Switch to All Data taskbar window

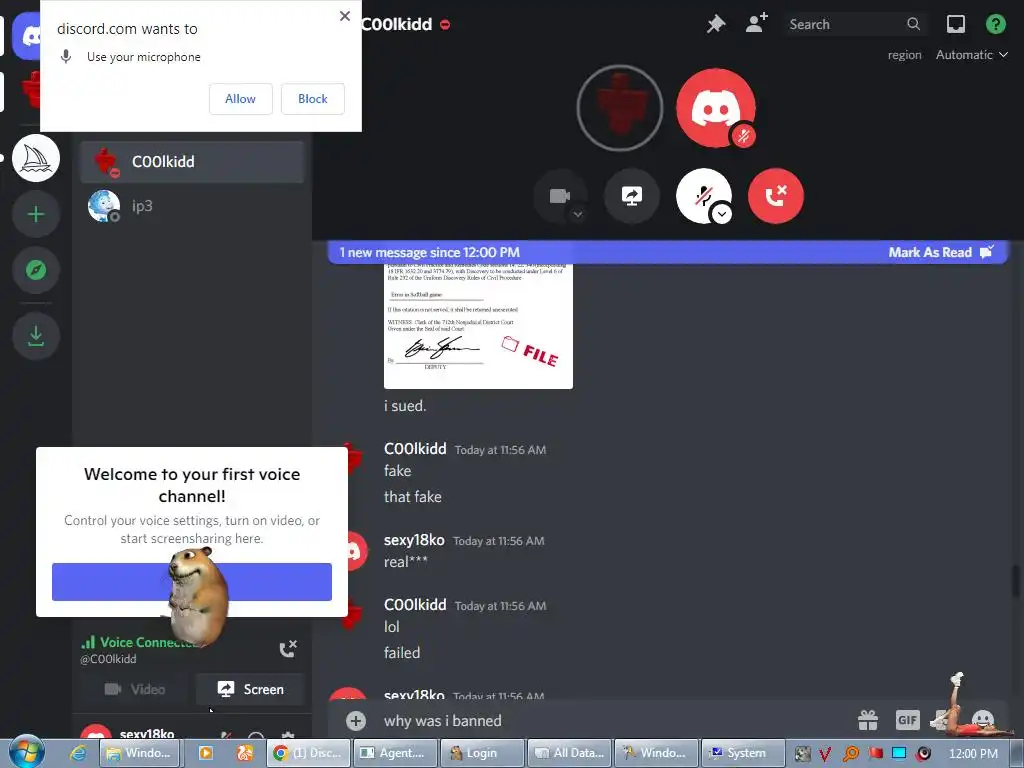click(x=569, y=754)
